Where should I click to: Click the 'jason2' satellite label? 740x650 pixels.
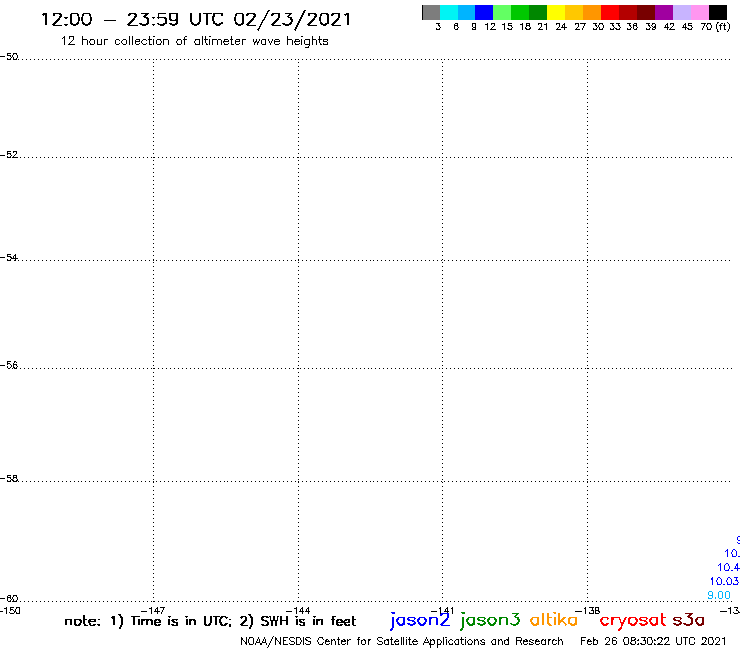420,620
